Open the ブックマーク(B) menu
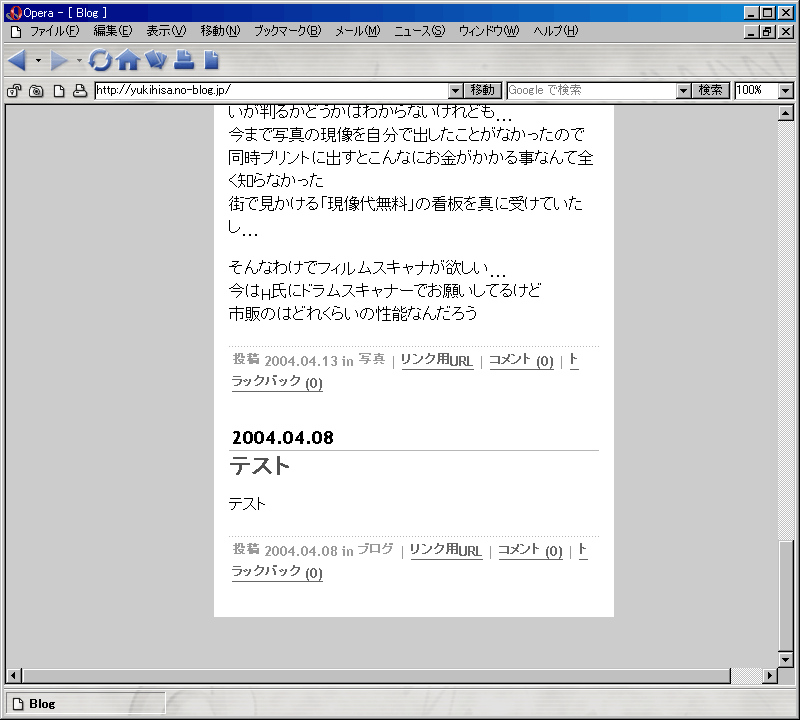Viewport: 800px width, 720px height. click(x=288, y=31)
